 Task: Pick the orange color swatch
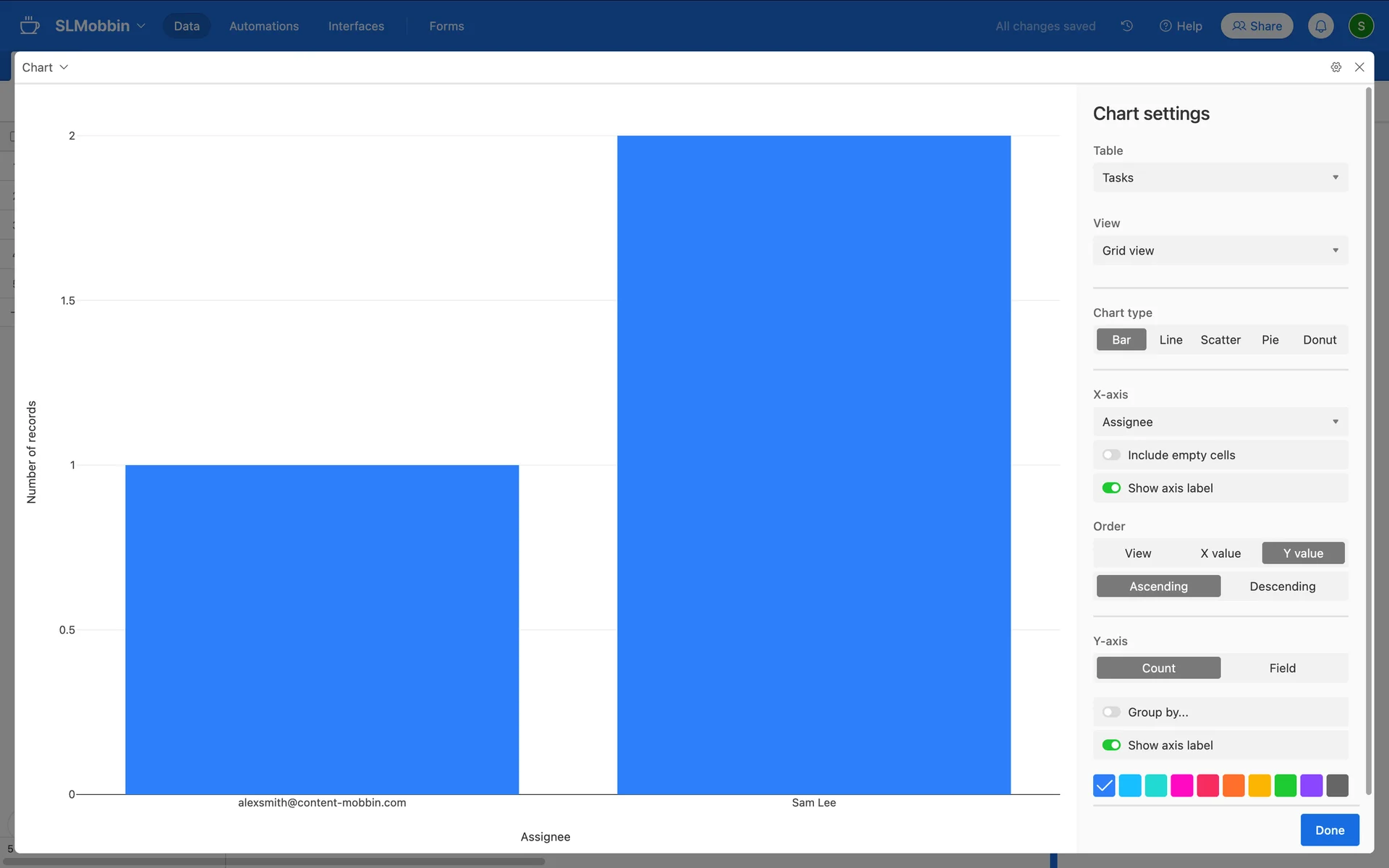pyautogui.click(x=1233, y=786)
